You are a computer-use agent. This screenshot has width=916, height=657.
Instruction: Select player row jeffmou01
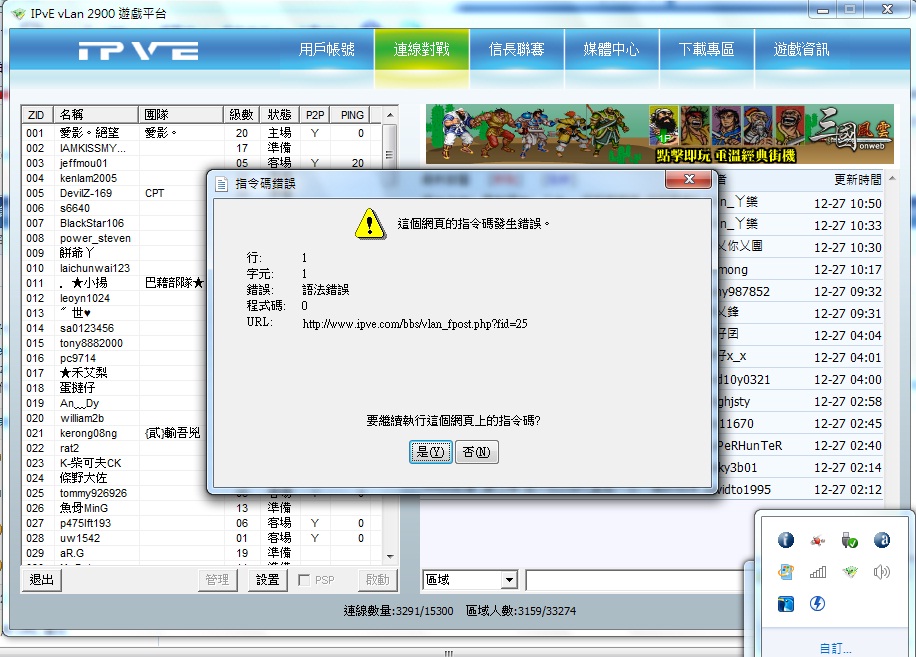coord(202,164)
